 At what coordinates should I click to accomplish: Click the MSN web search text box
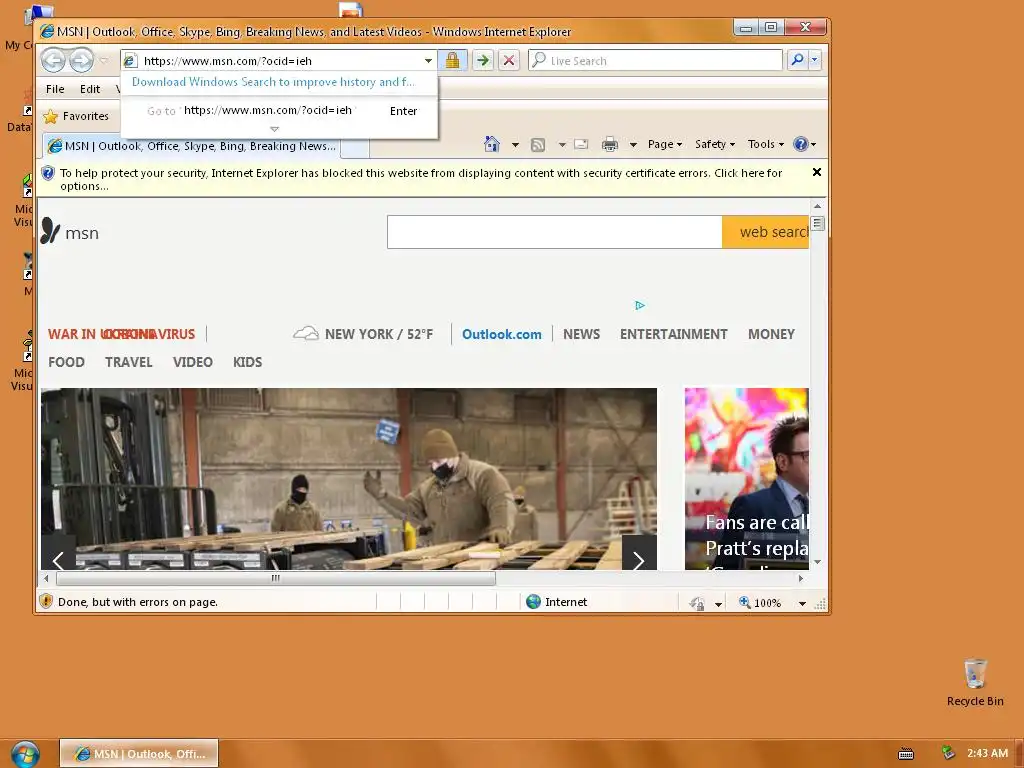554,232
